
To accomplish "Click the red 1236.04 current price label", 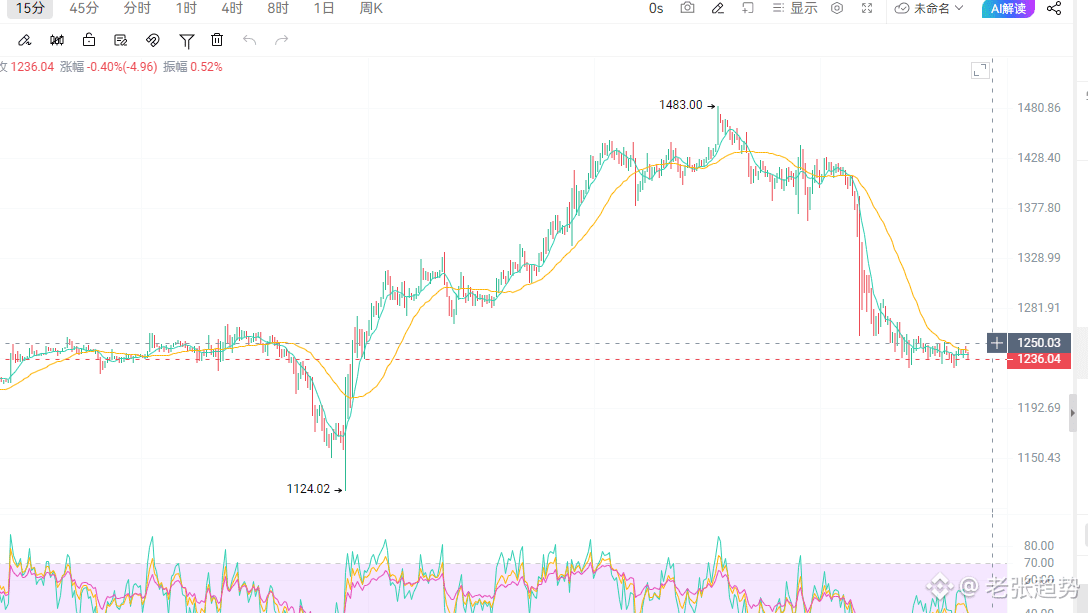I will (1039, 359).
